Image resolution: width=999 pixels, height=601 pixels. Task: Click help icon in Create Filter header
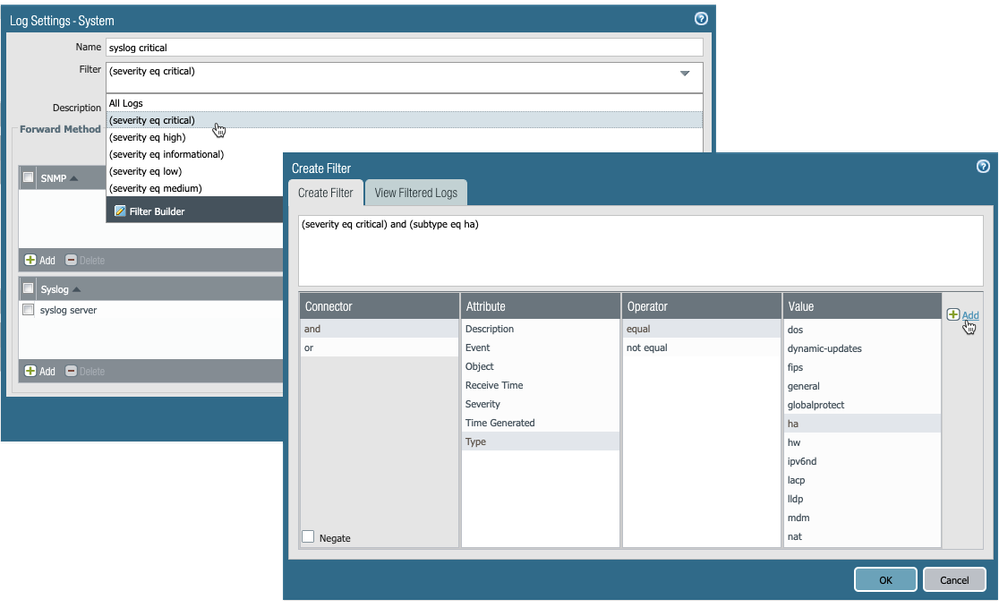[983, 167]
